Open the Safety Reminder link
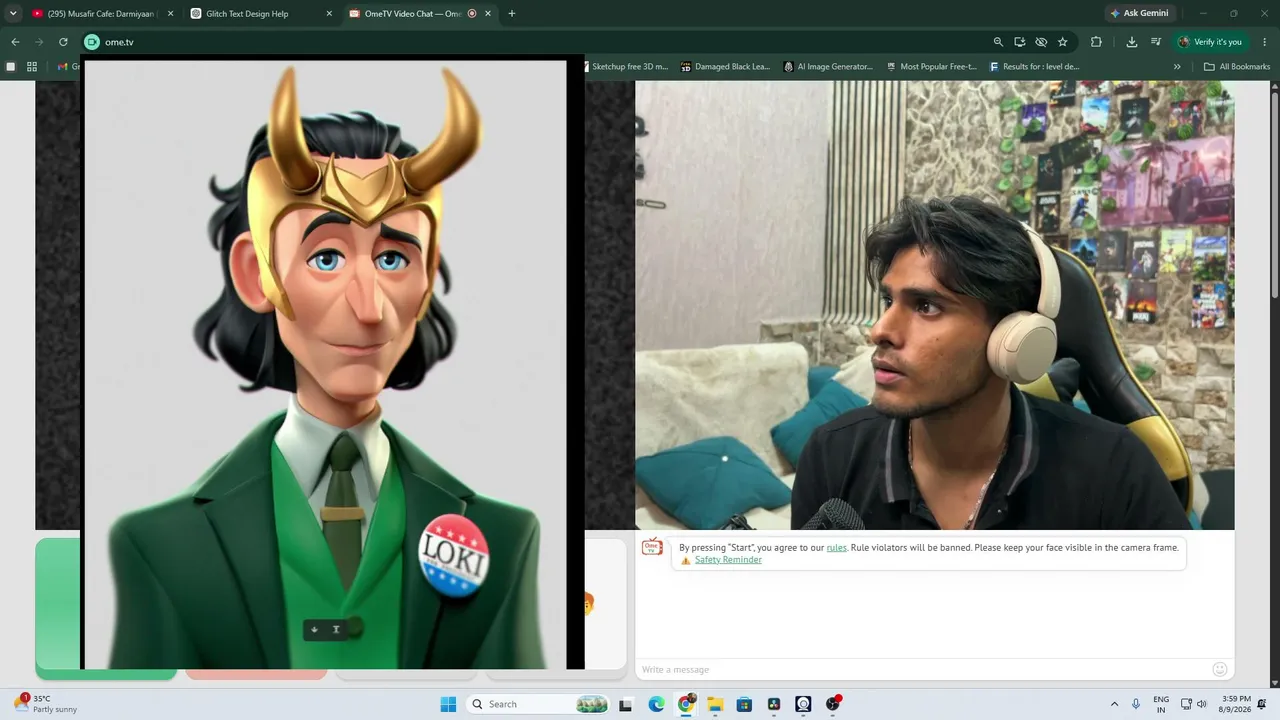 (728, 560)
